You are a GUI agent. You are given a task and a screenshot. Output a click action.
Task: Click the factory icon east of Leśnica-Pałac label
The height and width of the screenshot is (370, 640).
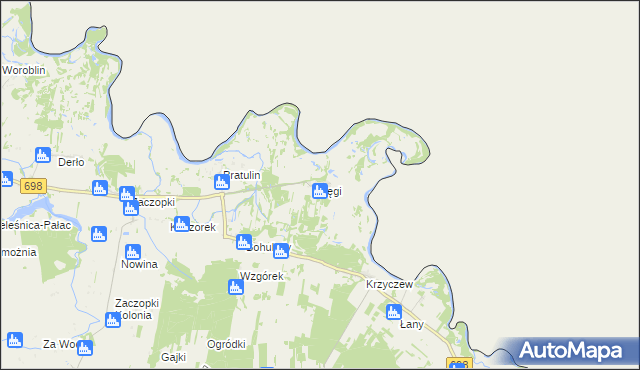99,234
